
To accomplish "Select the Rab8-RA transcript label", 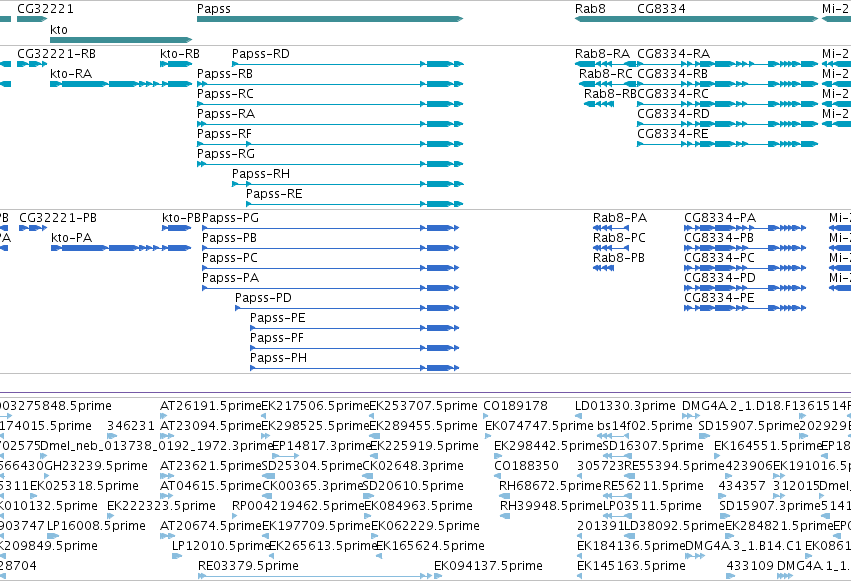I will click(602, 54).
